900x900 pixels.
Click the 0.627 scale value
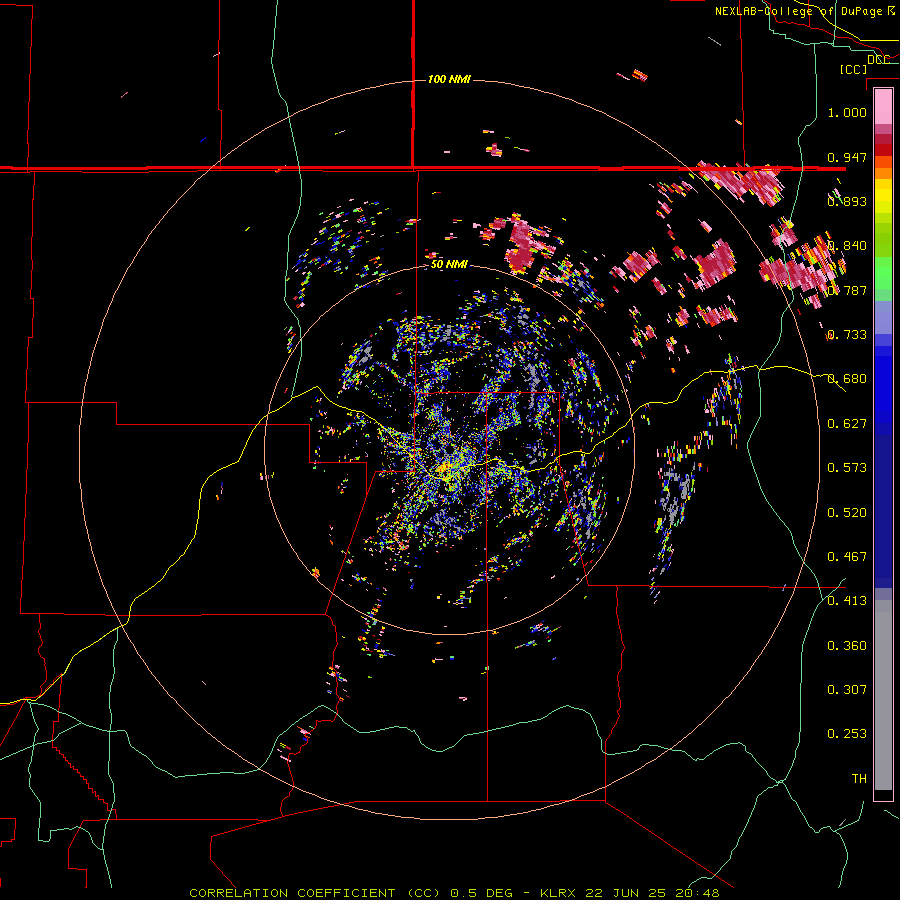(847, 424)
